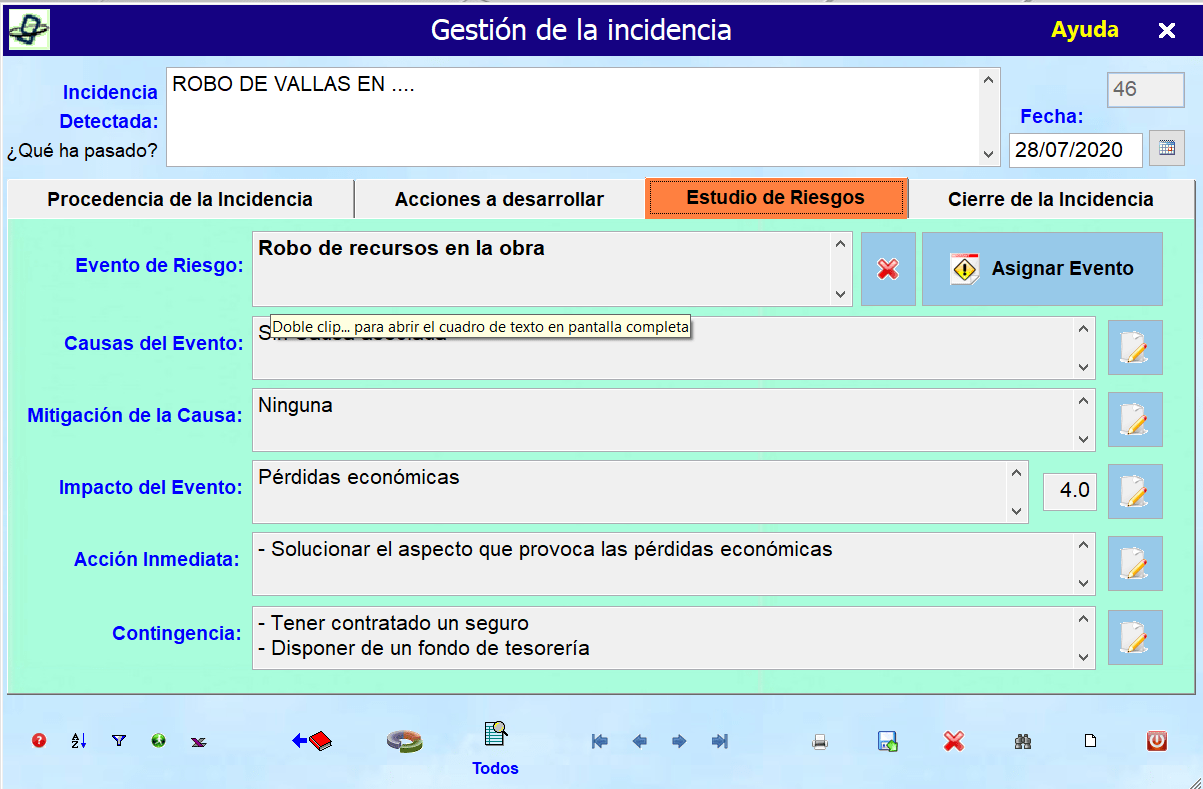Screen dimensions: 1203x789
Task: Click the green round icon in bottom toolbar
Action: point(158,741)
